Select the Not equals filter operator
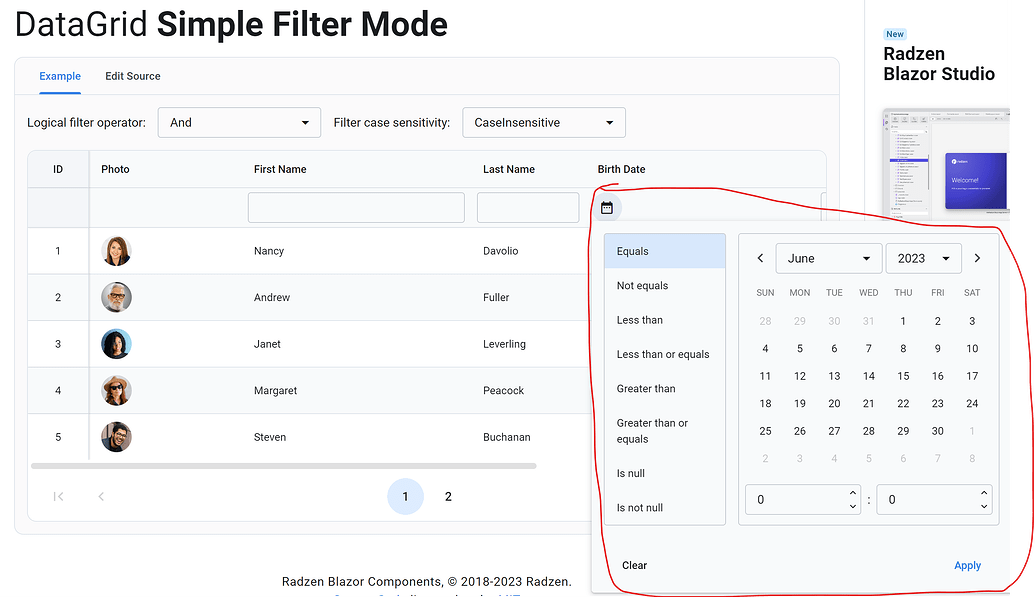Screen dimensions: 1035x597 pos(665,285)
